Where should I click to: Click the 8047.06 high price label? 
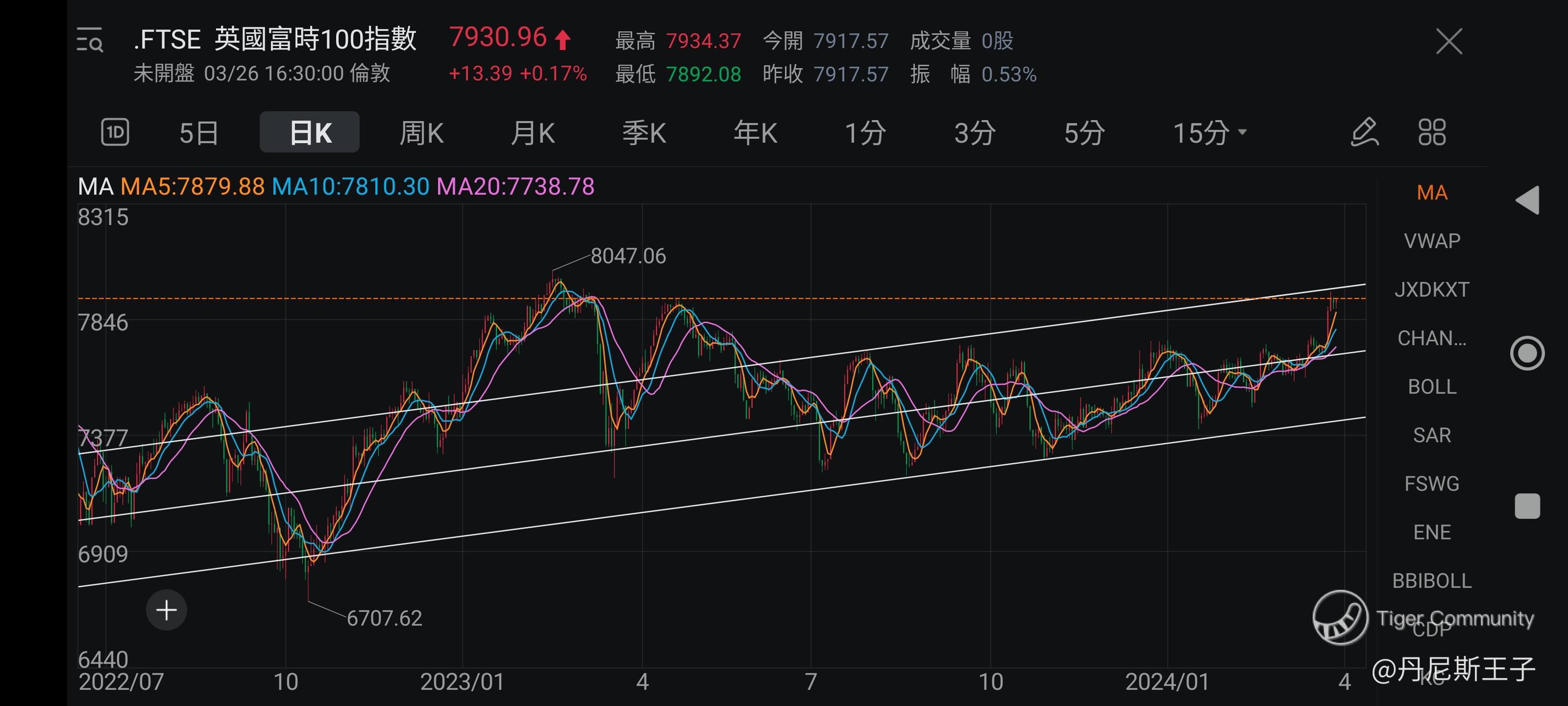[x=628, y=256]
